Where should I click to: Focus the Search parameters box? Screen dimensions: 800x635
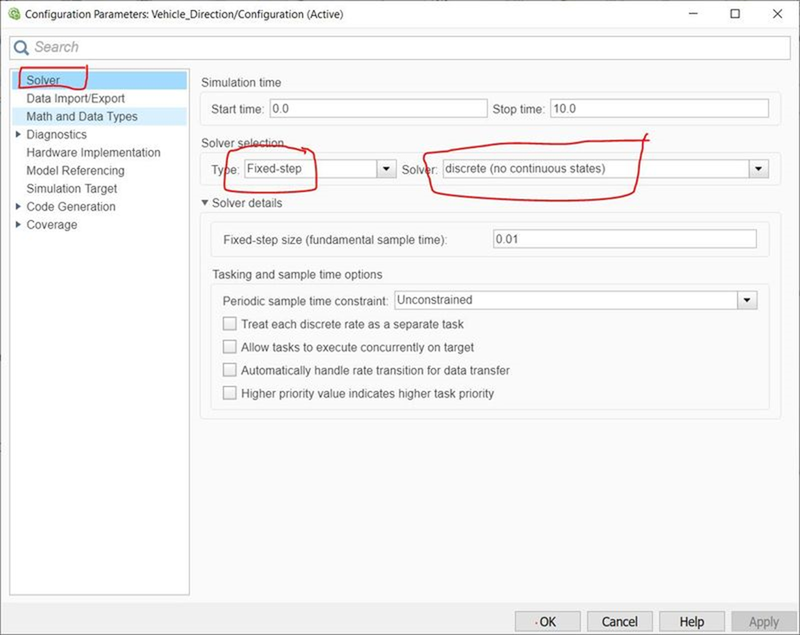(400, 47)
